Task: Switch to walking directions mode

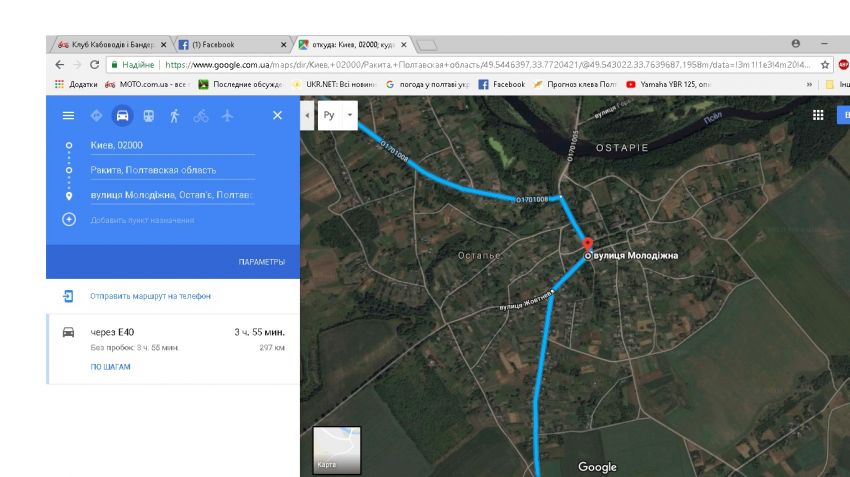Action: click(174, 116)
